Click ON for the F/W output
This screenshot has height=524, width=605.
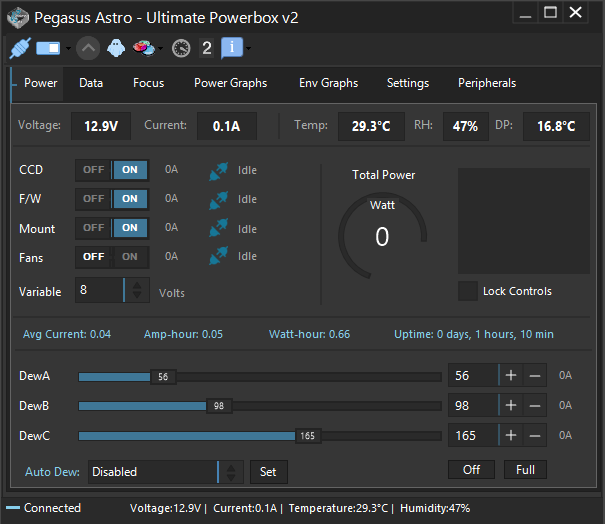[x=130, y=199]
